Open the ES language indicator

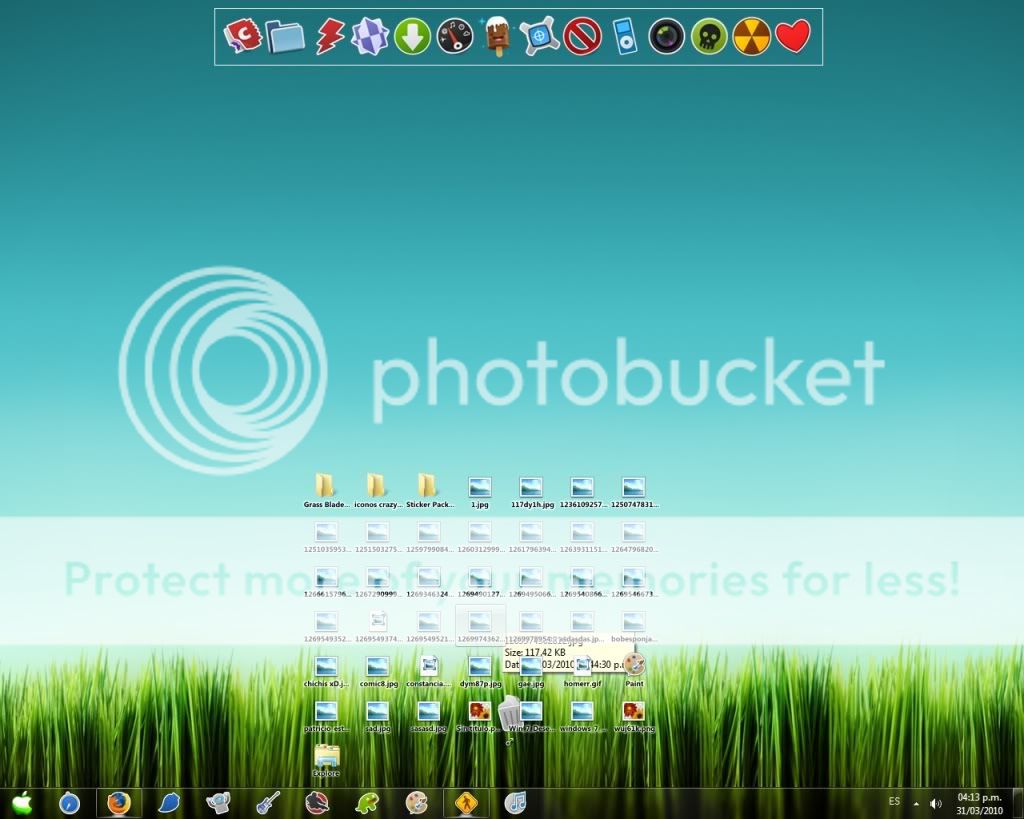pos(894,802)
